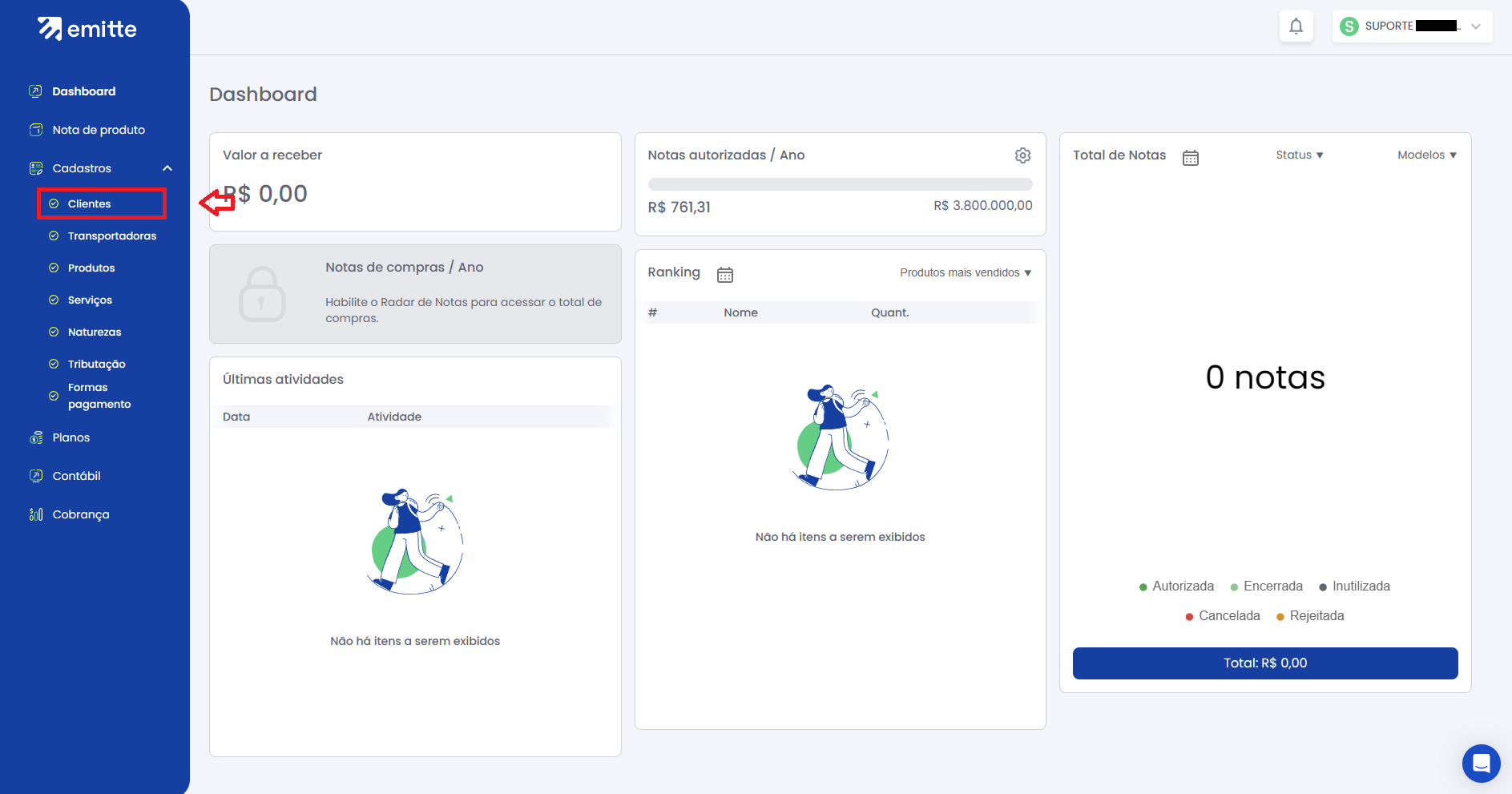Click the notifications bell icon
This screenshot has width=1512, height=794.
coord(1296,26)
